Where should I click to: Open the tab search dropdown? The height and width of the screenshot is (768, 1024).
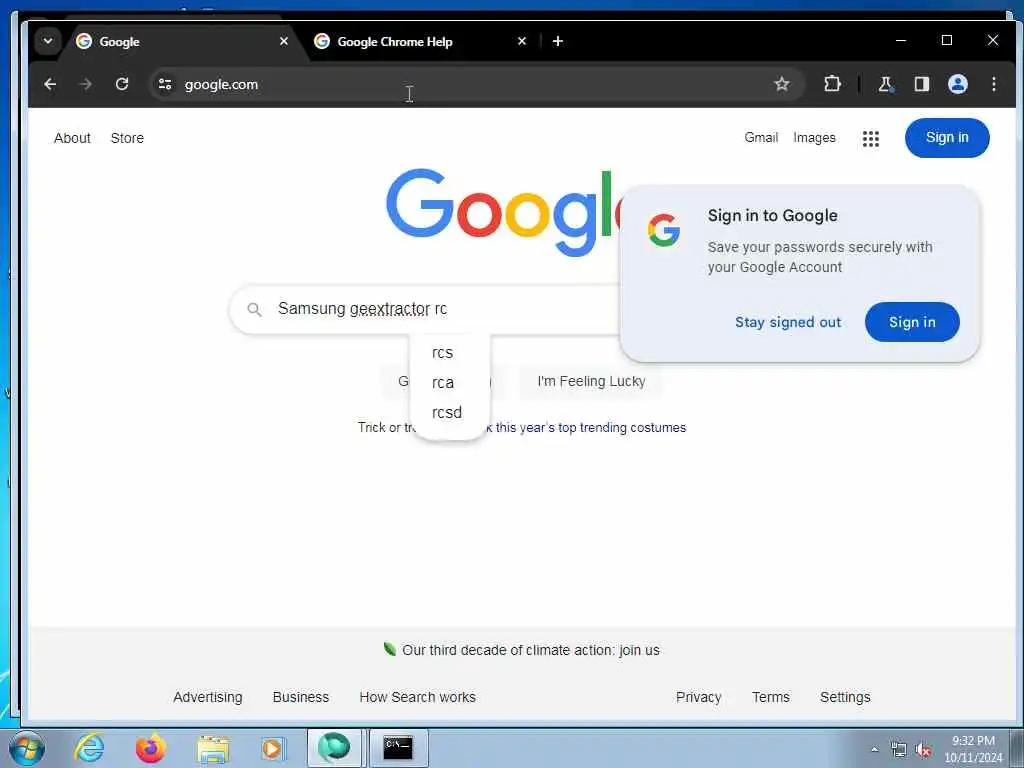(48, 41)
